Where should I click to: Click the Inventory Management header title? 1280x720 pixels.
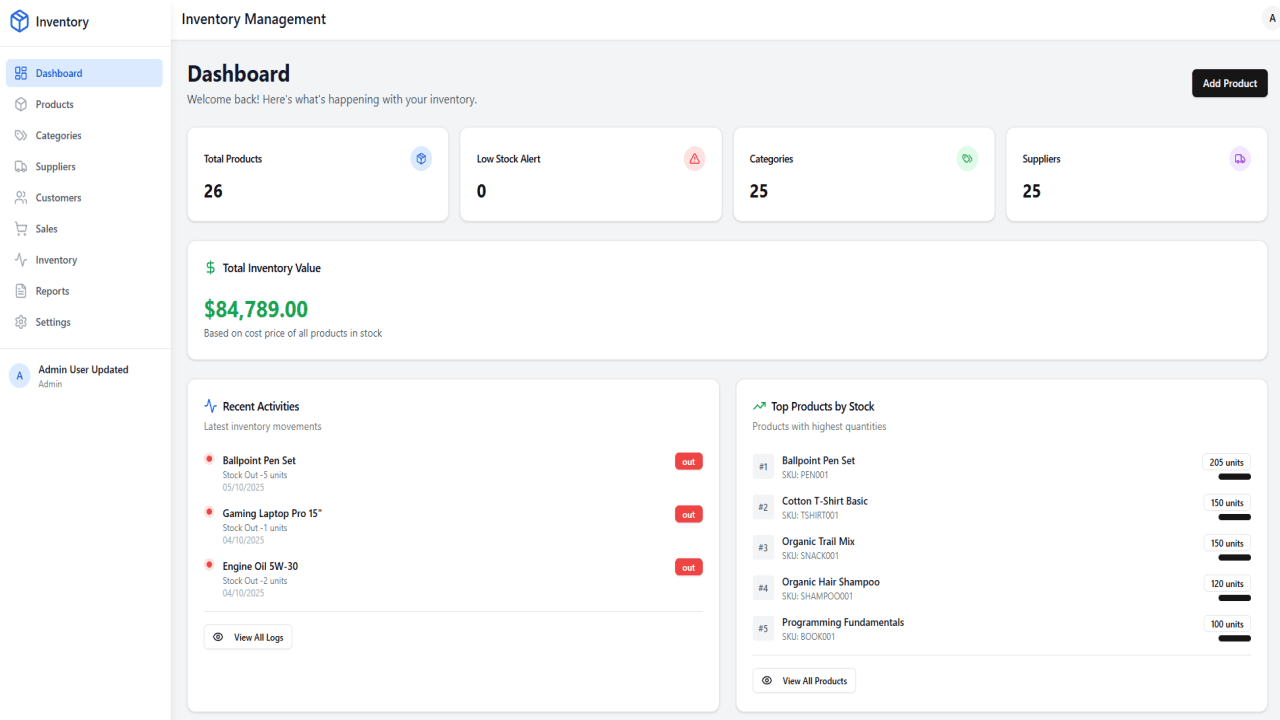[254, 19]
